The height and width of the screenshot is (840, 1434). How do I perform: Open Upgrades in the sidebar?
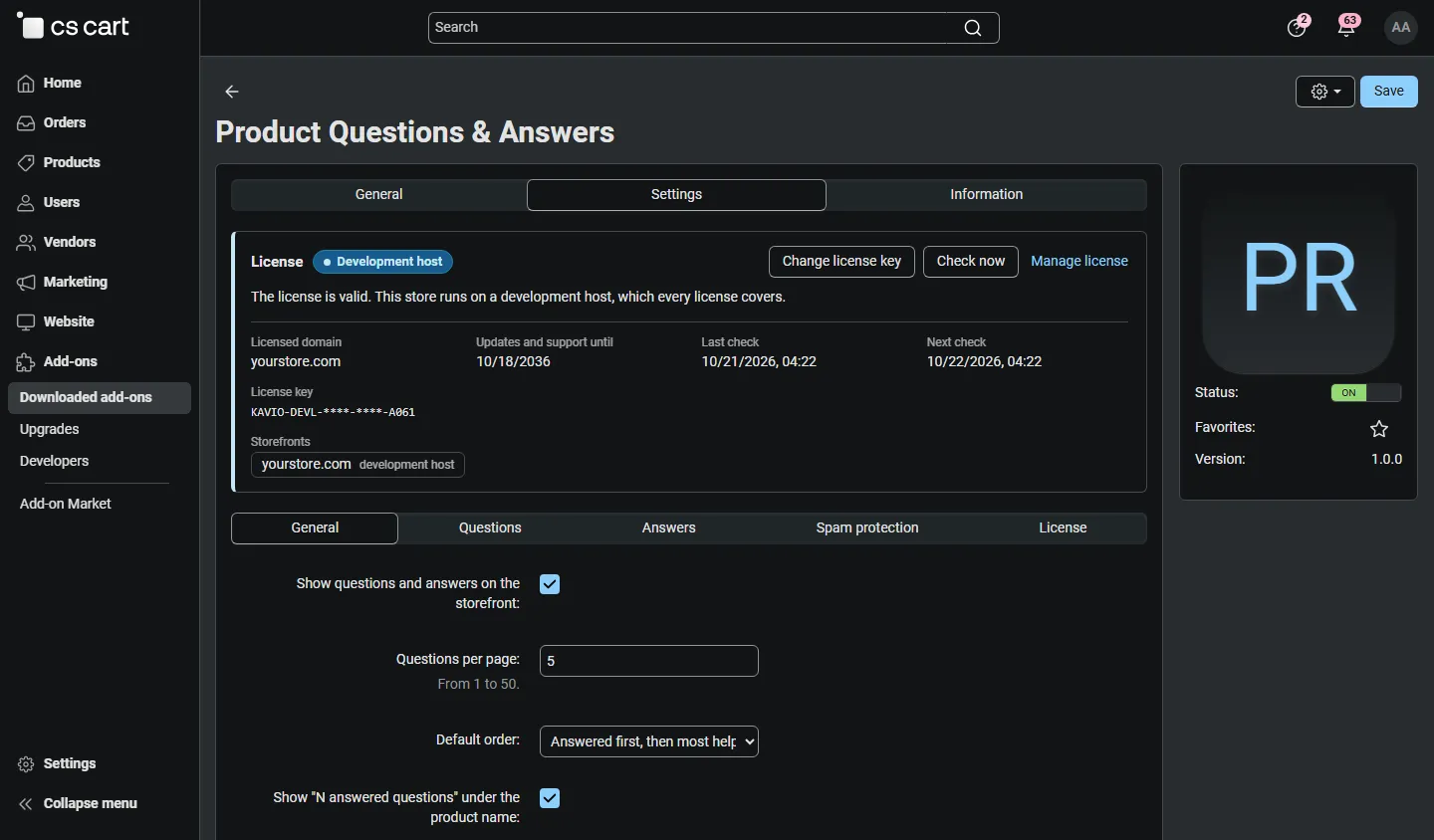pyautogui.click(x=50, y=430)
